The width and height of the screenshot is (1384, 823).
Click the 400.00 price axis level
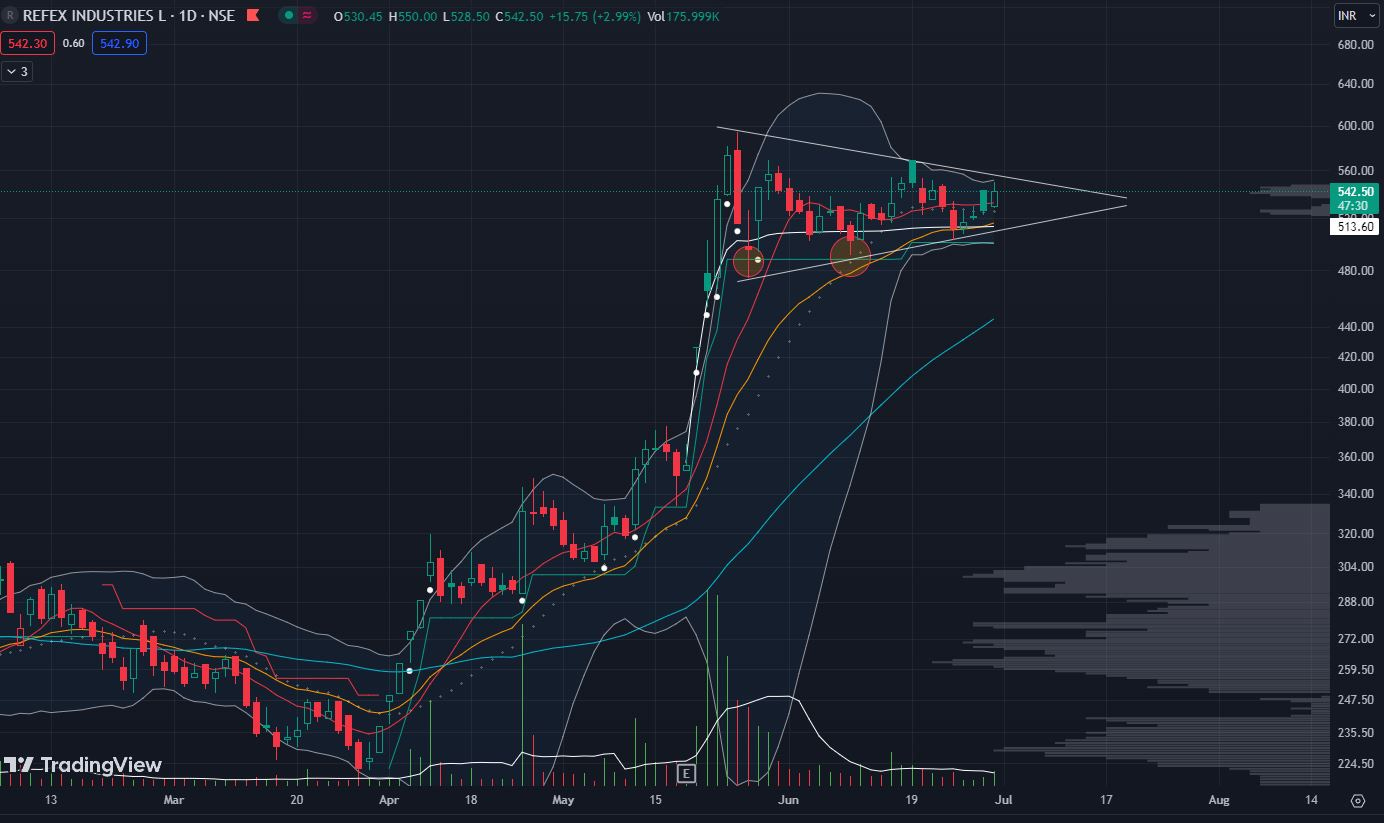1357,389
